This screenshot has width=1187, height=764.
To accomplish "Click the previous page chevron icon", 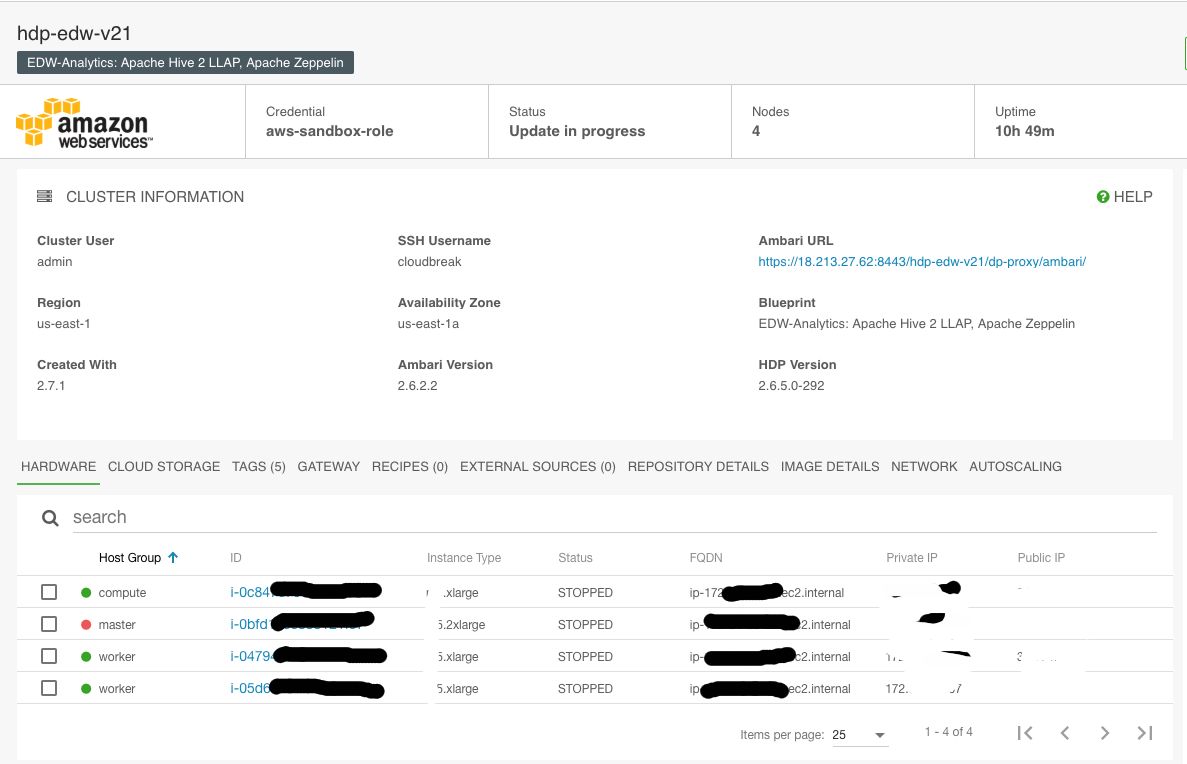I will click(1064, 733).
